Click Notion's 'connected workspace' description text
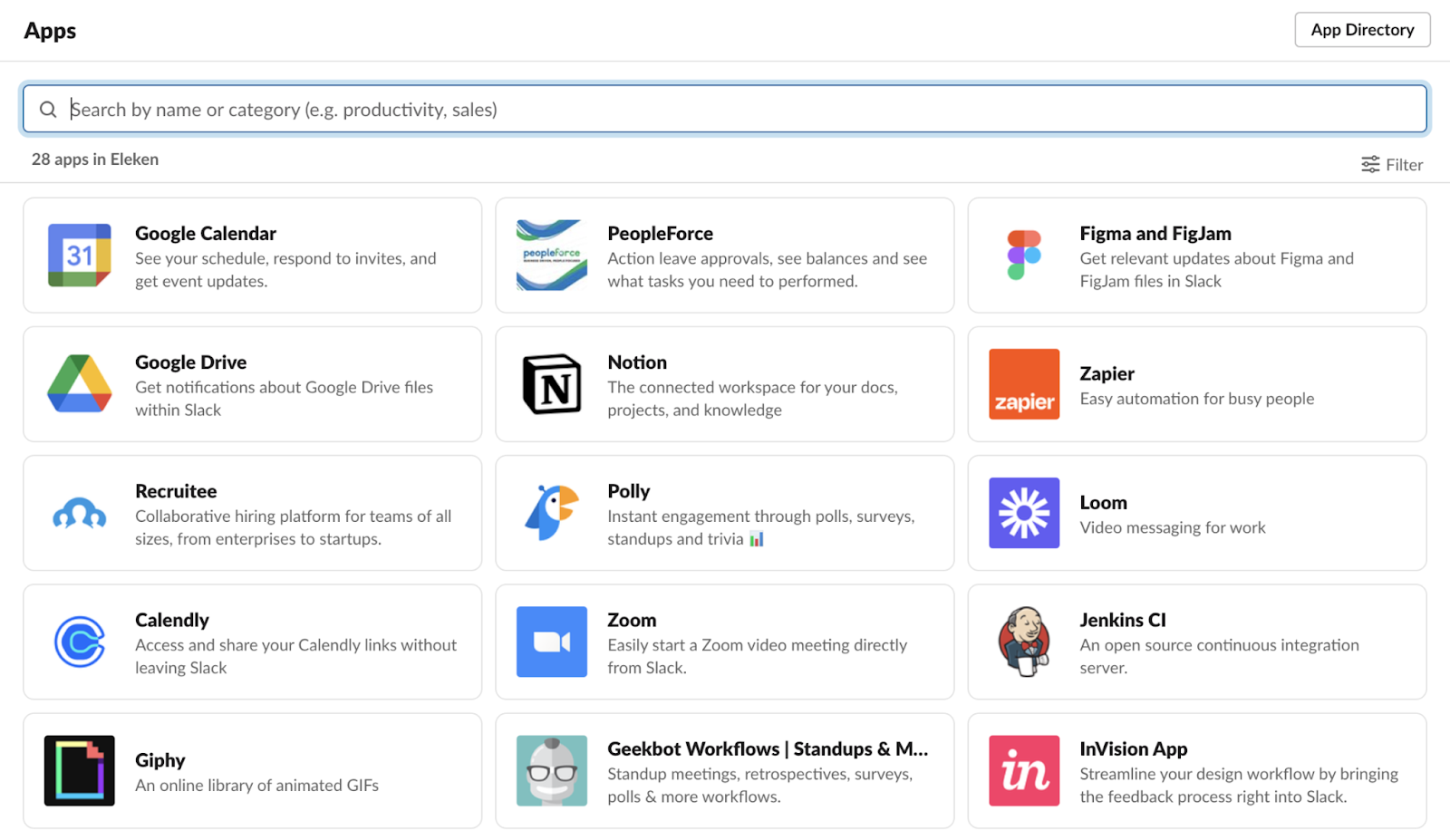The image size is (1450, 840). 752,399
